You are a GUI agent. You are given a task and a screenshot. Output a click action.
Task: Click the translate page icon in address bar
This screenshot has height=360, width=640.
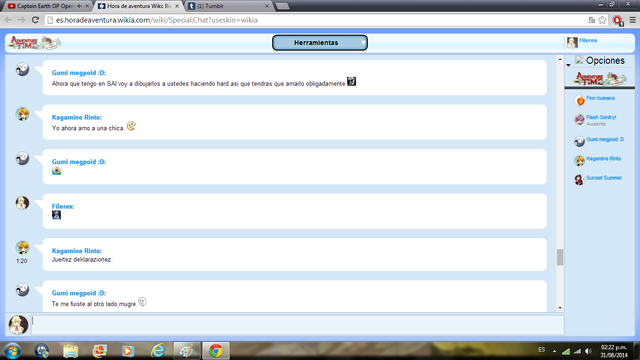pos(591,20)
